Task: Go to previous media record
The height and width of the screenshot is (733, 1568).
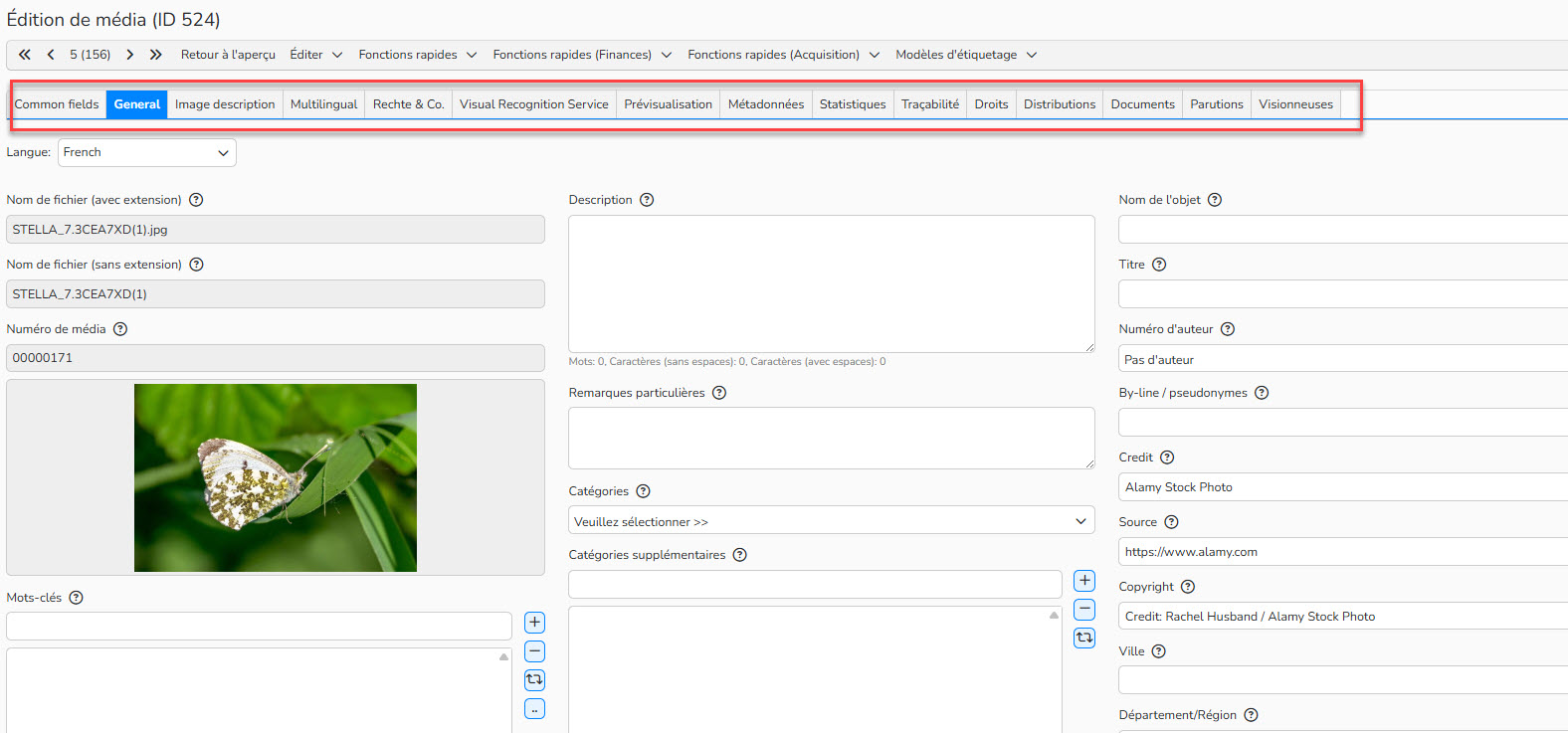Action: 51,55
